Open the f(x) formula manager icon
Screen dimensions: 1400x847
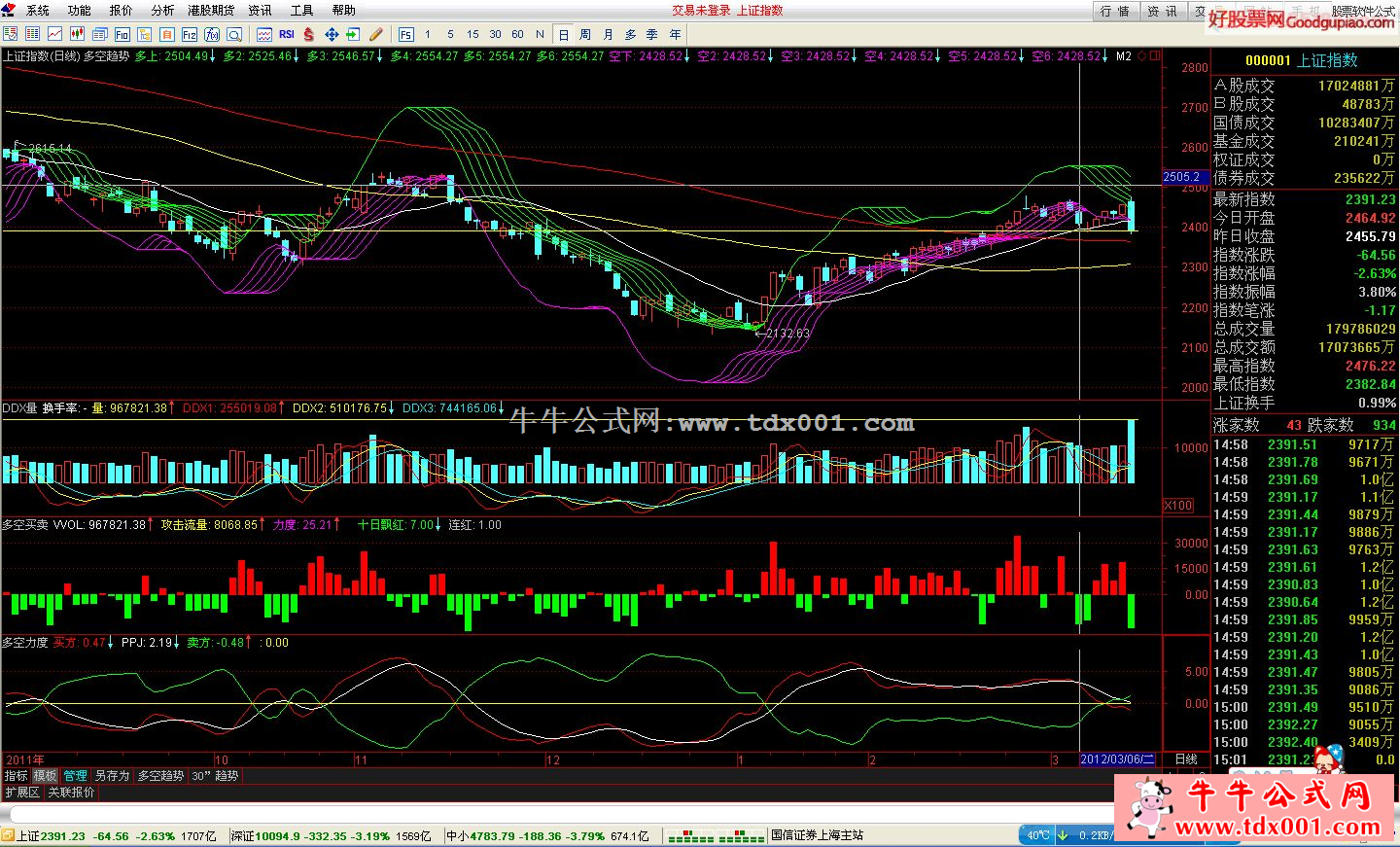click(212, 34)
